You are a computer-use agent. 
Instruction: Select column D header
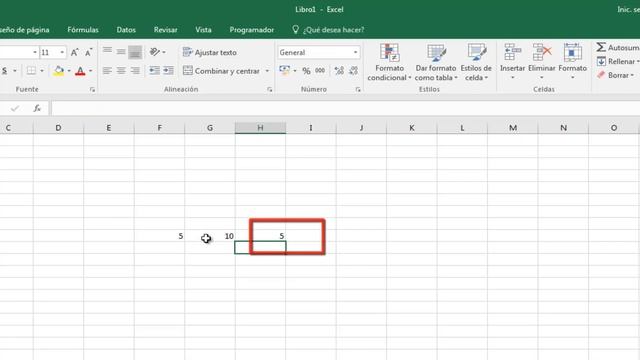(58, 128)
